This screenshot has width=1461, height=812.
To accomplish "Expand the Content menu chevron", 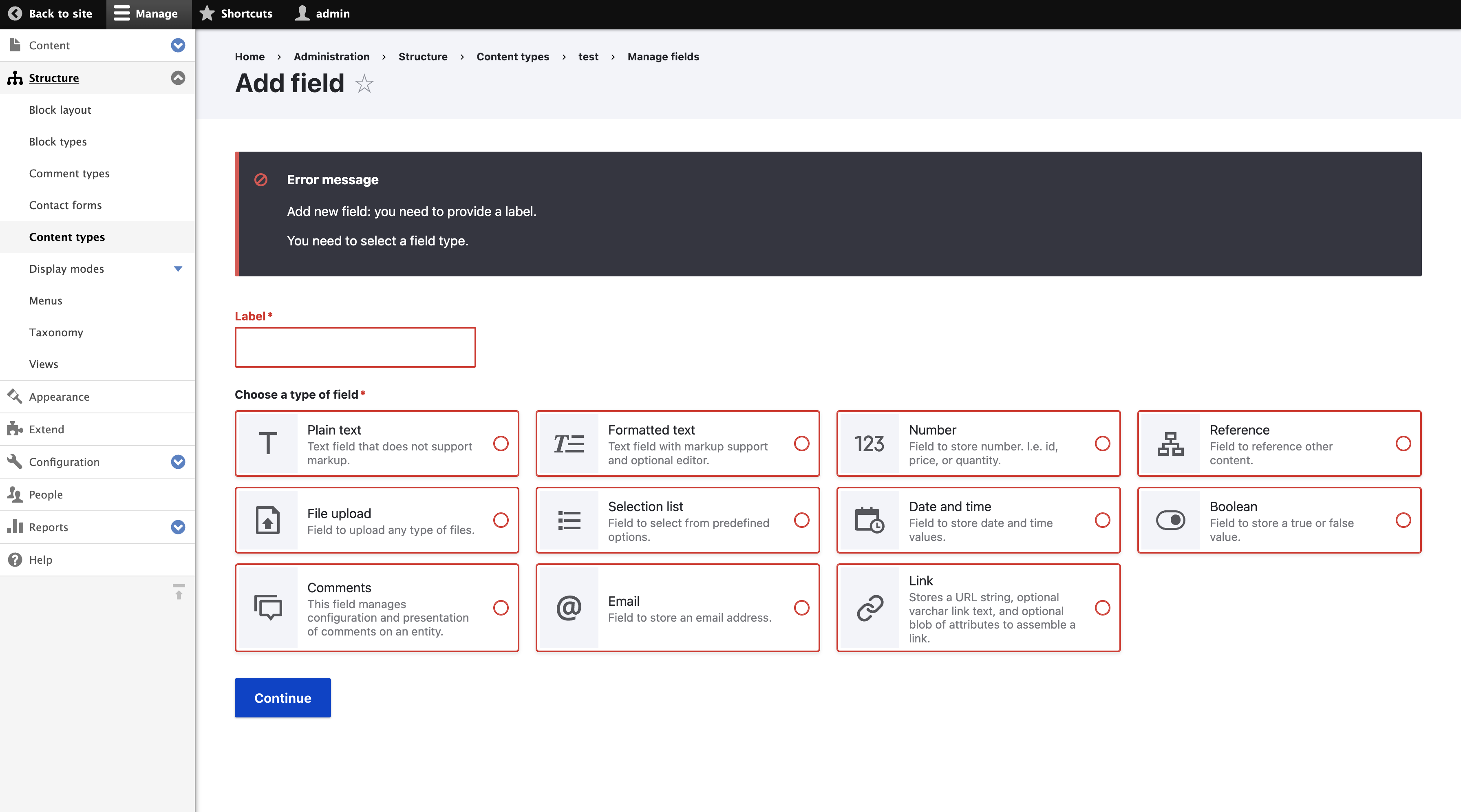I will click(x=178, y=45).
